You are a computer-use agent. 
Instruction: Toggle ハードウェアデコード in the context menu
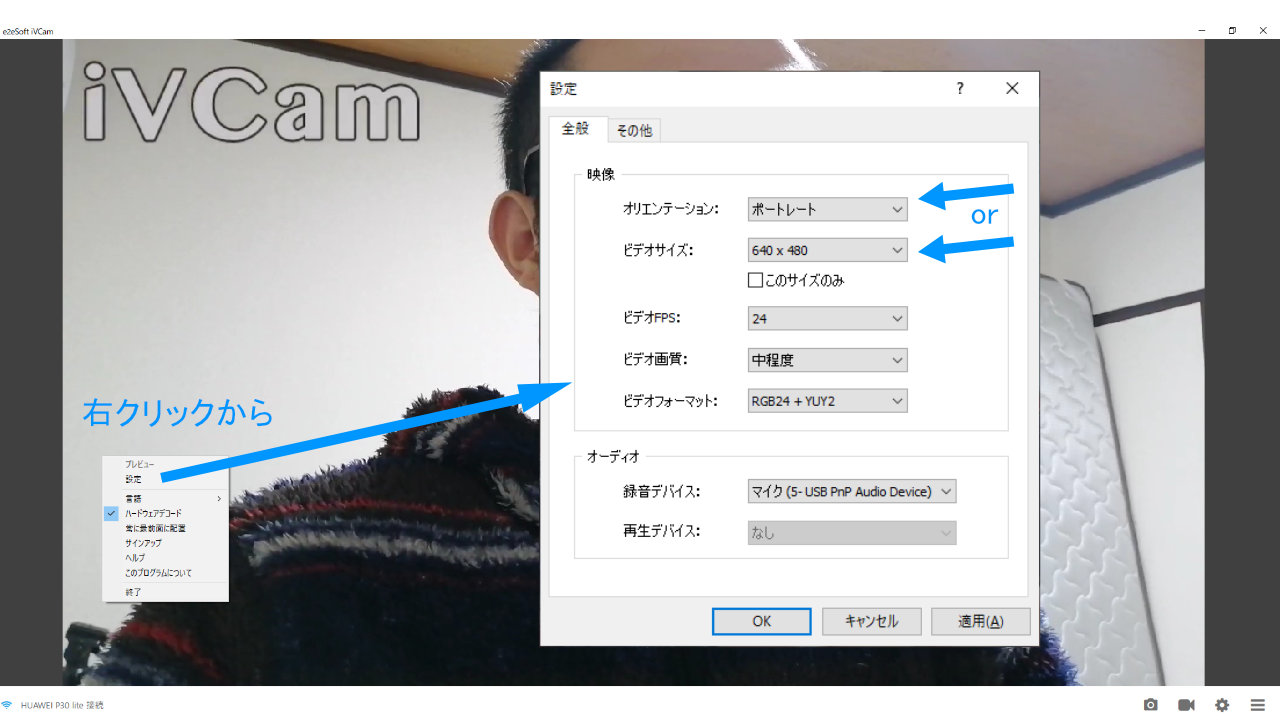pos(153,513)
